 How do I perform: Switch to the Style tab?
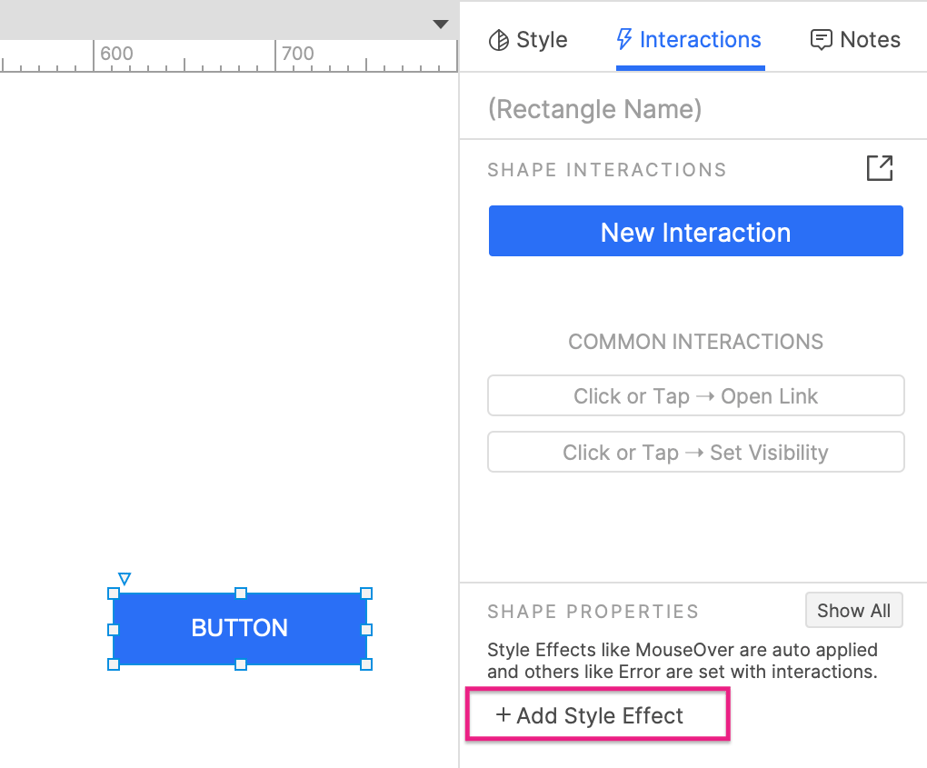tap(528, 40)
